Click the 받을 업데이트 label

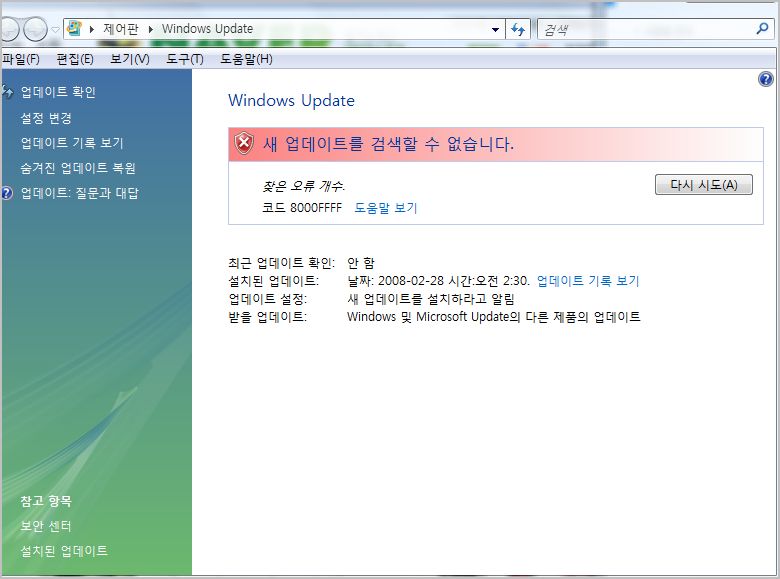(268, 317)
